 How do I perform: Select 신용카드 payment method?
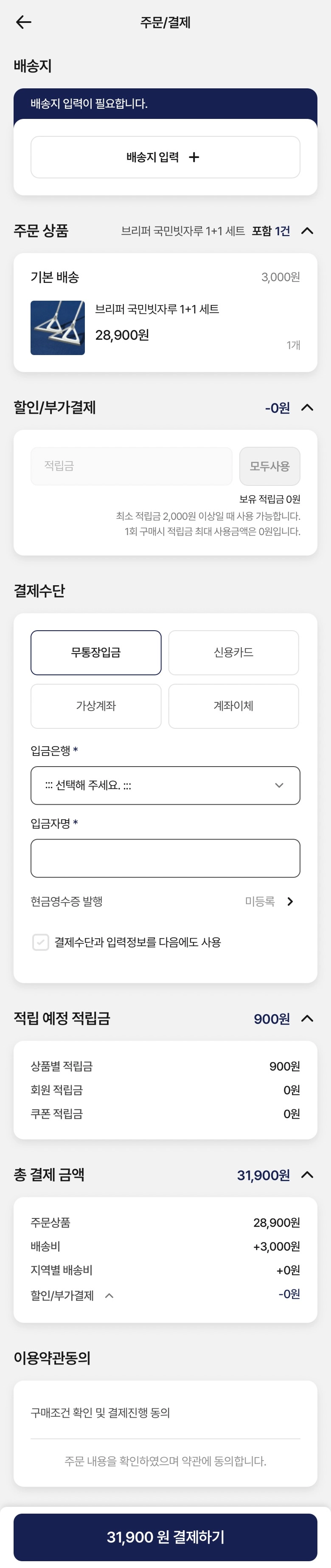click(x=234, y=652)
